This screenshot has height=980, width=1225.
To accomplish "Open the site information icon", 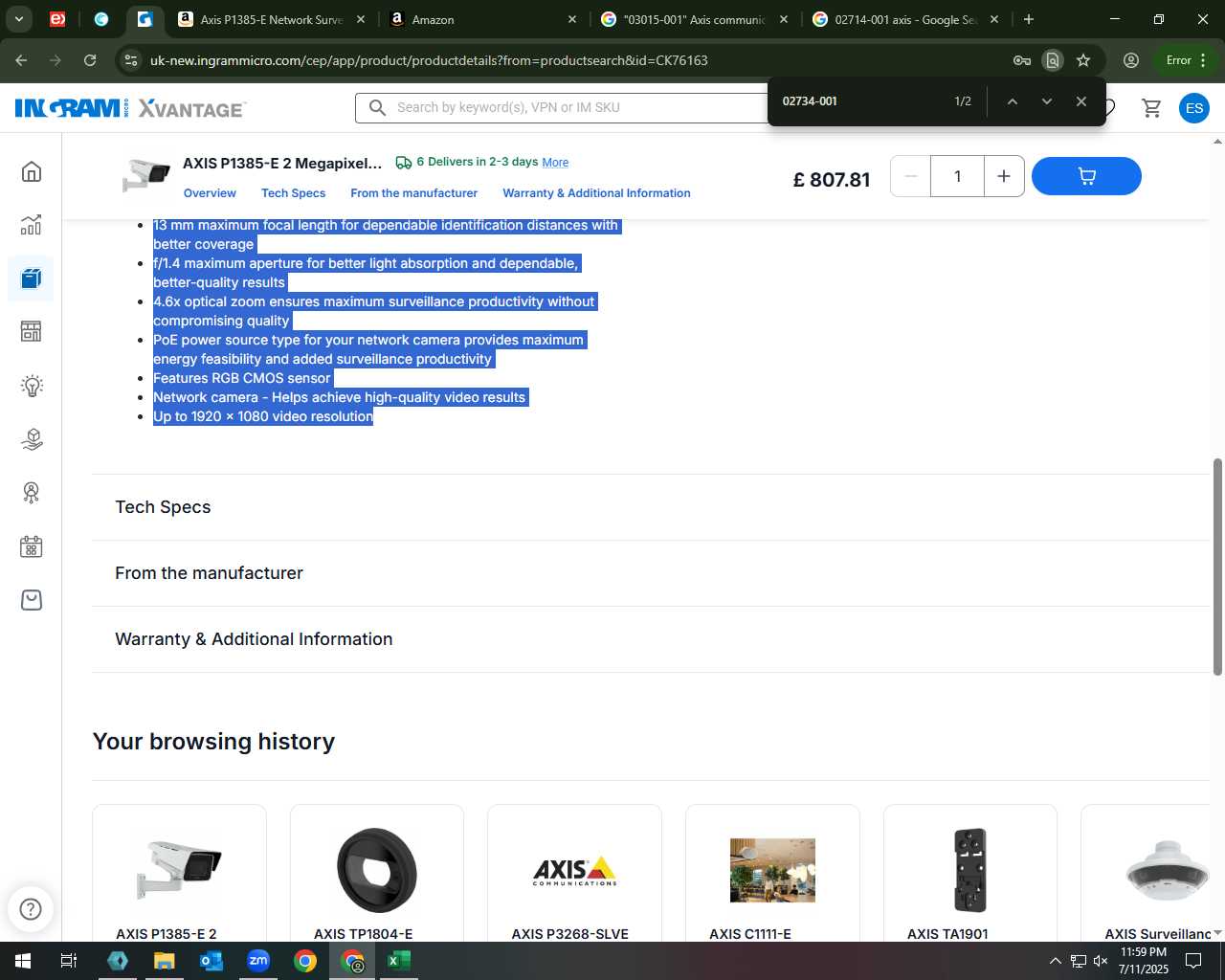I will coord(131,60).
